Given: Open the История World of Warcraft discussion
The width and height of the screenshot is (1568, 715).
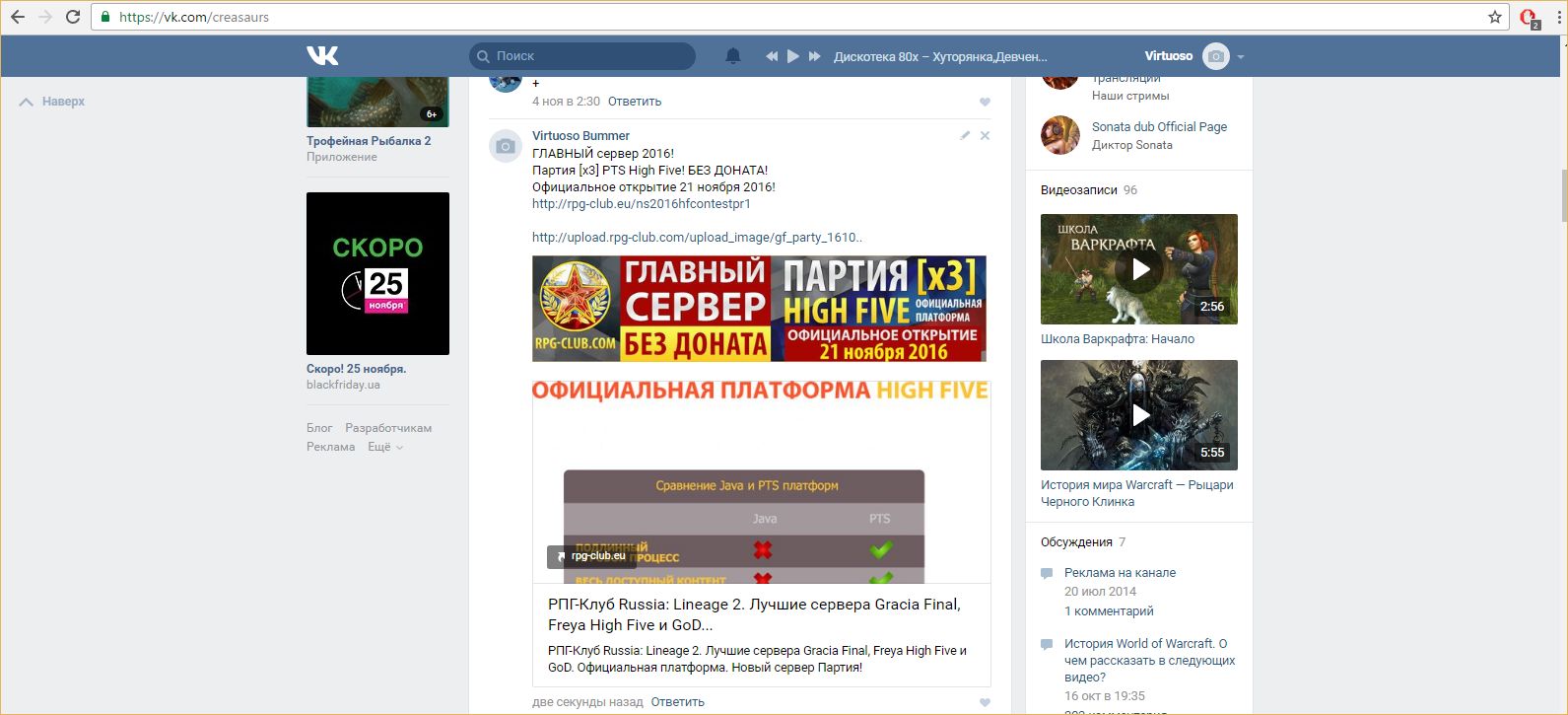Looking at the screenshot, I should [1149, 661].
